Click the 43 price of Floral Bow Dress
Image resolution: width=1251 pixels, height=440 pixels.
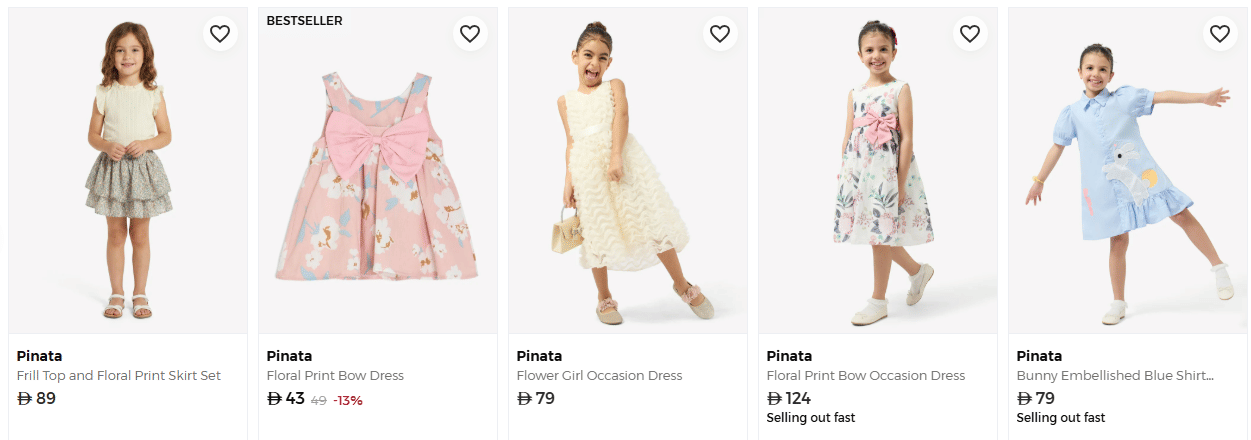click(286, 398)
